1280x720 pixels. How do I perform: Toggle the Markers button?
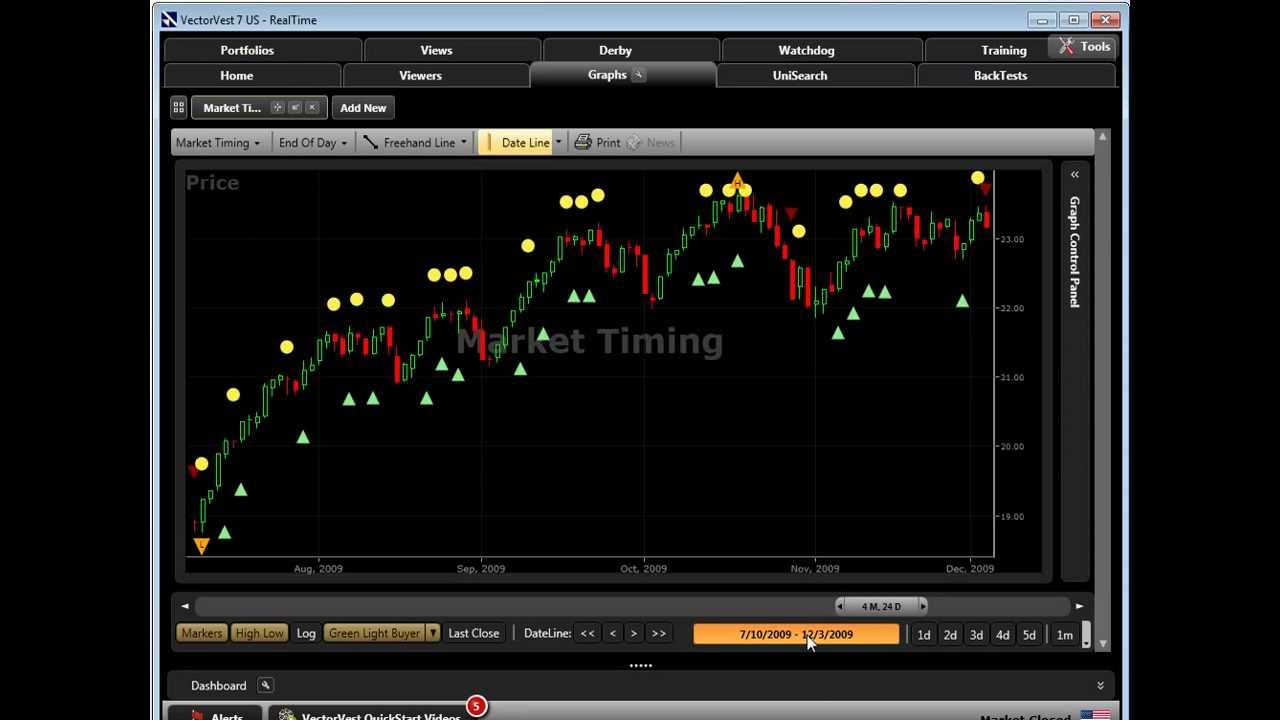point(201,633)
